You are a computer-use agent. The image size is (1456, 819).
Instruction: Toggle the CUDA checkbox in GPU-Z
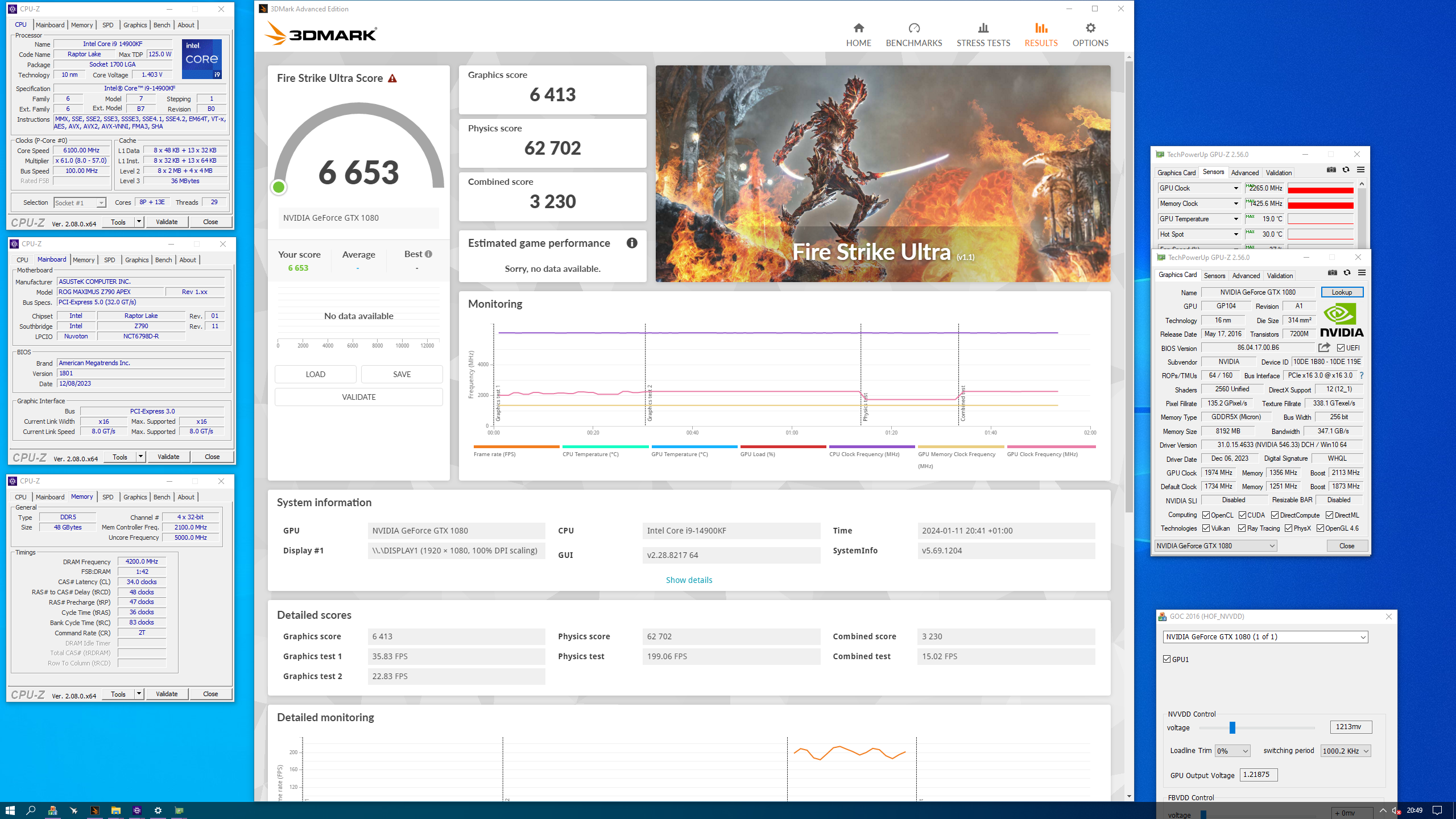click(x=1242, y=515)
